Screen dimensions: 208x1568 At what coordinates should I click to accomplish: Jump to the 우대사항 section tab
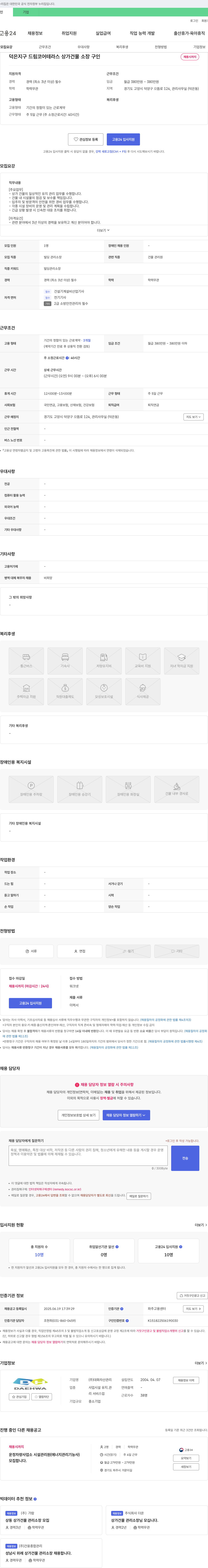pos(84,47)
